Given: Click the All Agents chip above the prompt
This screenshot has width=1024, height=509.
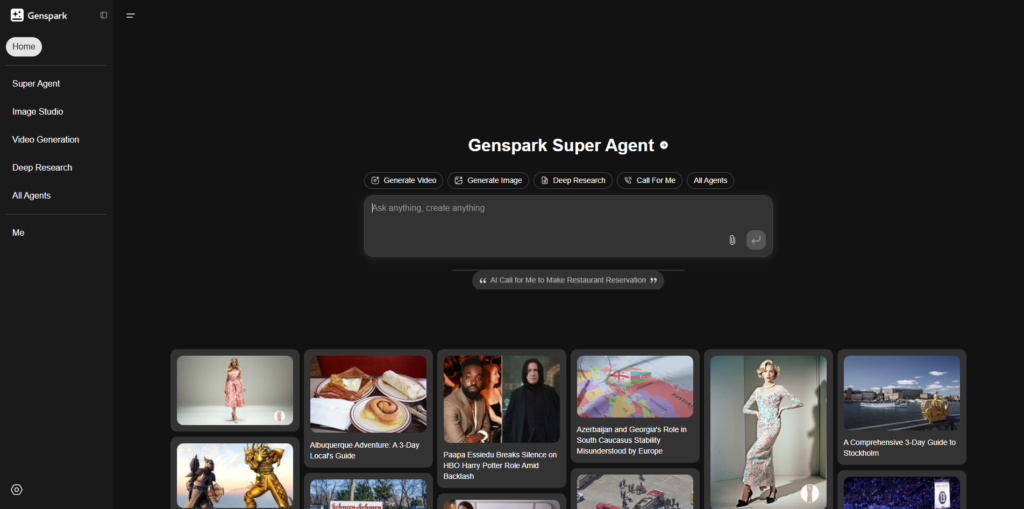Looking at the screenshot, I should pos(710,180).
